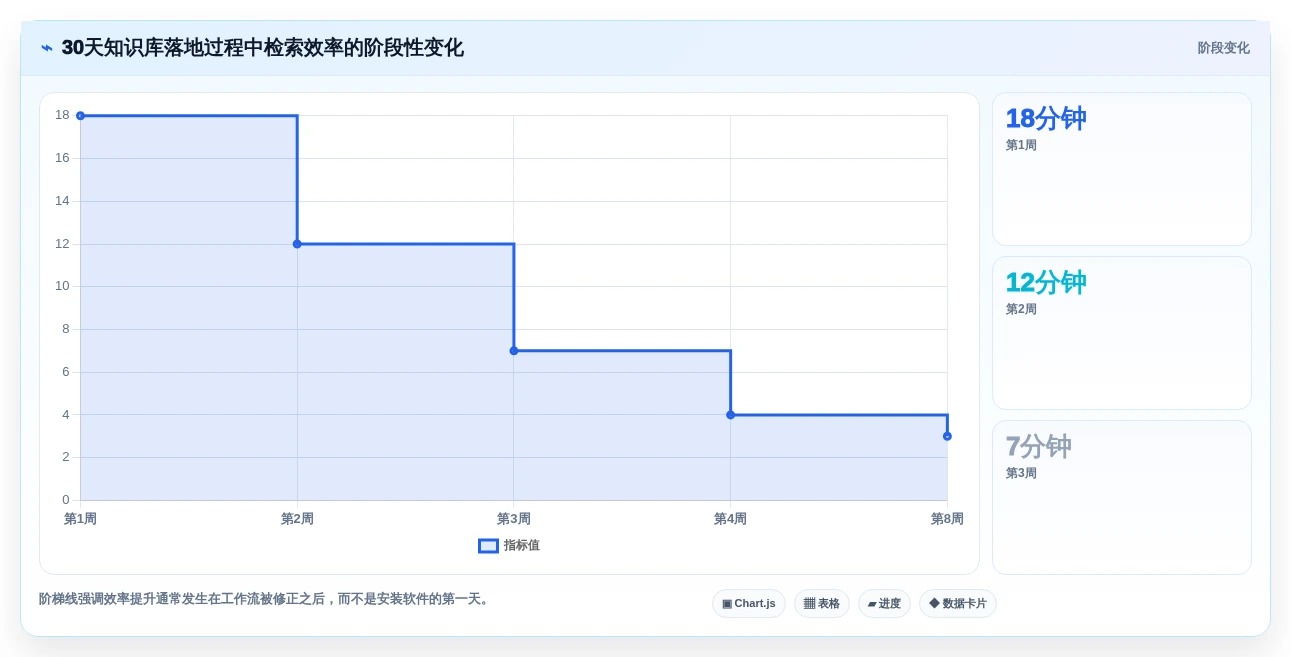The height and width of the screenshot is (657, 1291).
Task: Select the 表格 tag chip
Action: [x=822, y=604]
